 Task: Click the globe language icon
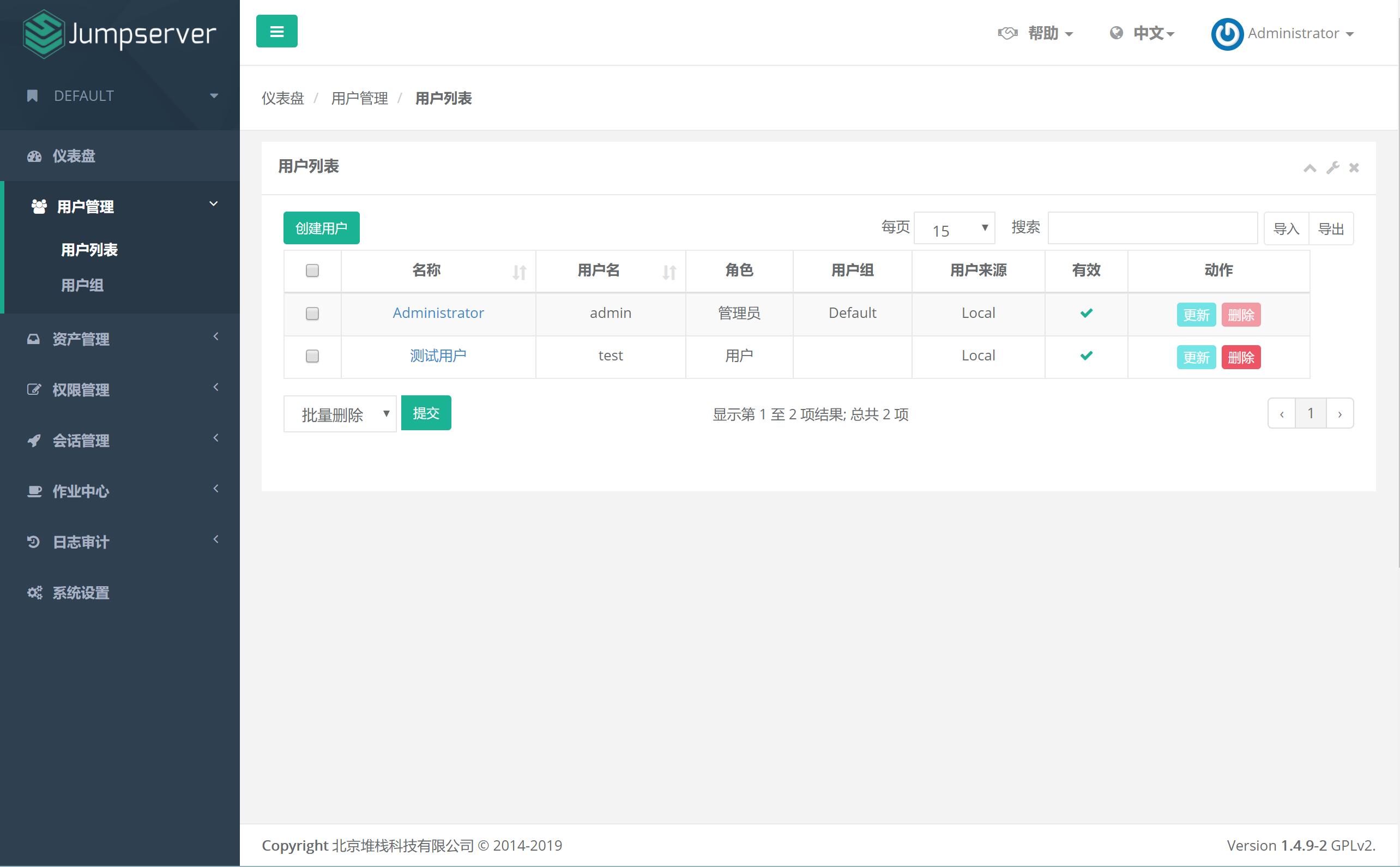[1115, 33]
